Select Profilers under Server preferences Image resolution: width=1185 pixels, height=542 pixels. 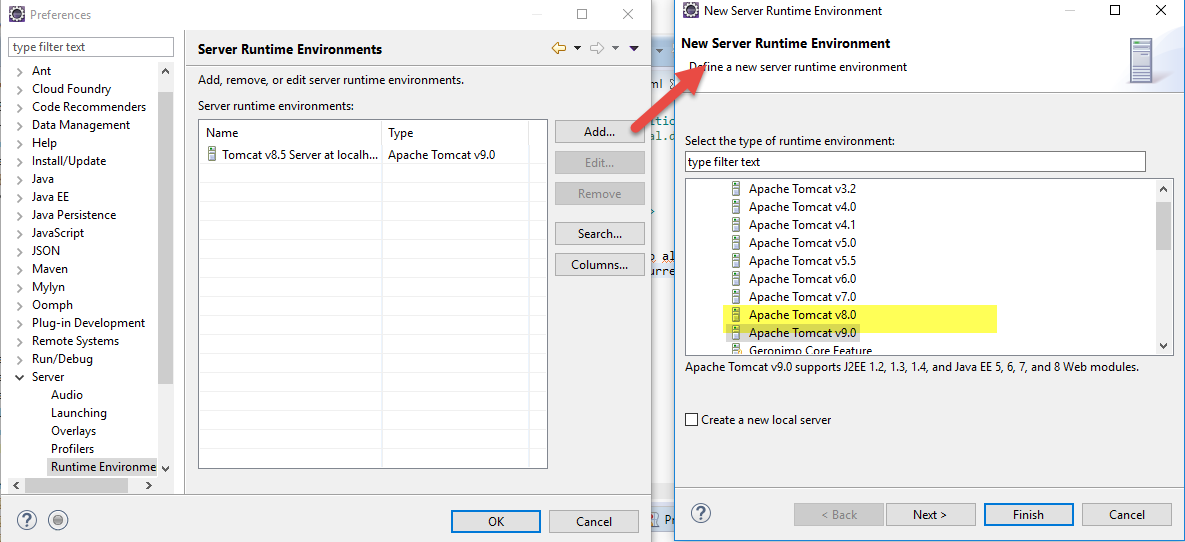pos(72,449)
